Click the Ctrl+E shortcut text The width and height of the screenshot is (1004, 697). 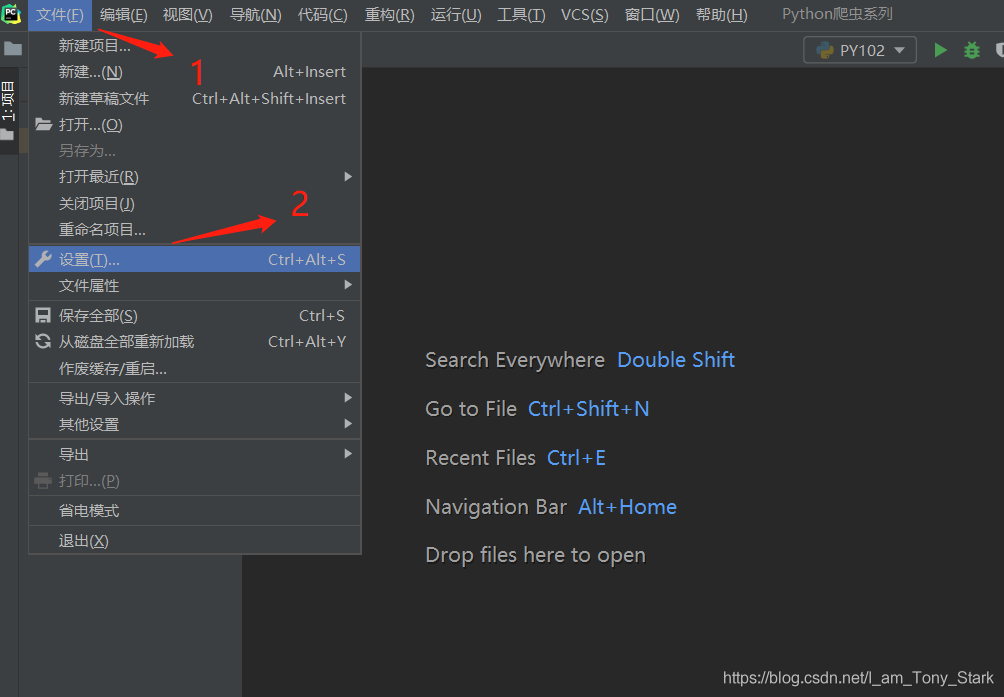576,458
